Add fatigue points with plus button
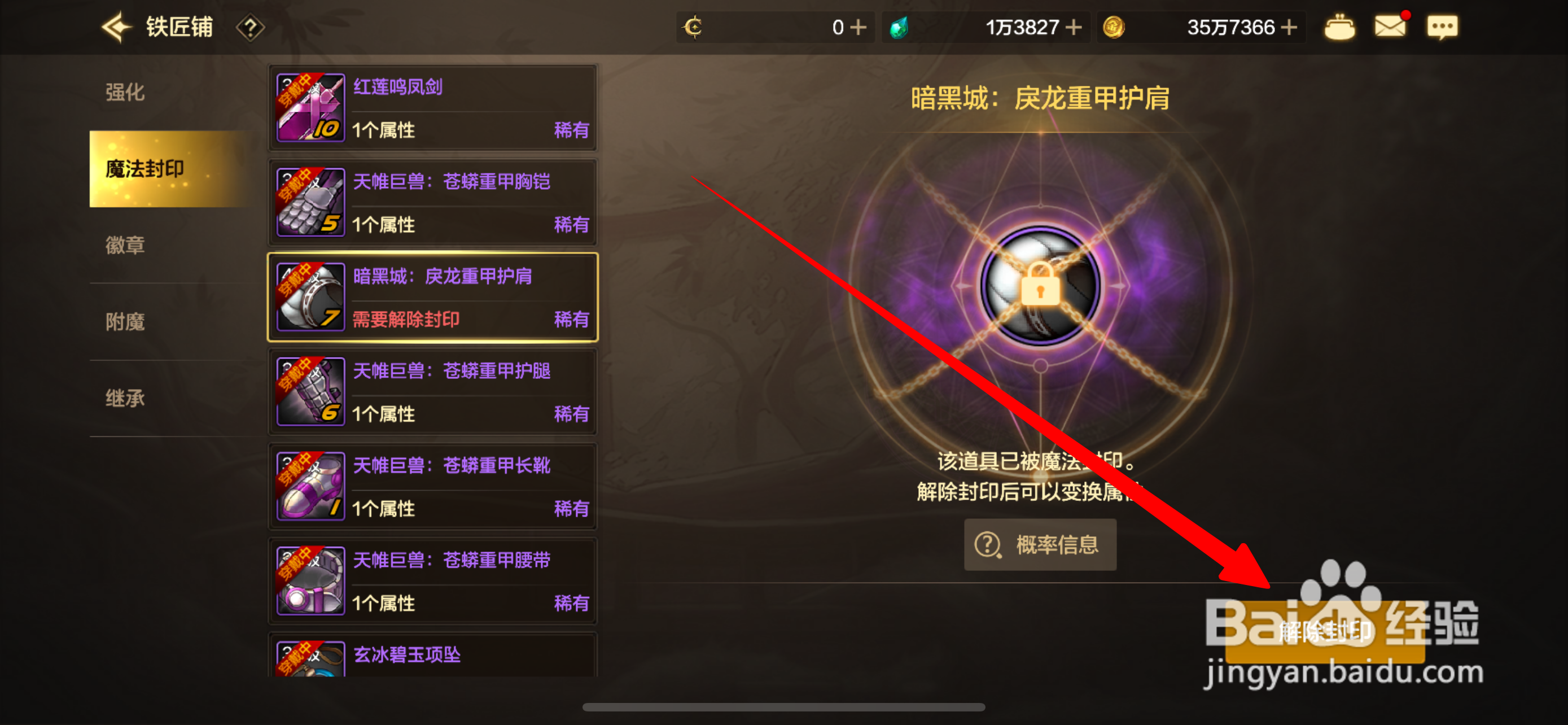The height and width of the screenshot is (725, 1568). (x=857, y=28)
